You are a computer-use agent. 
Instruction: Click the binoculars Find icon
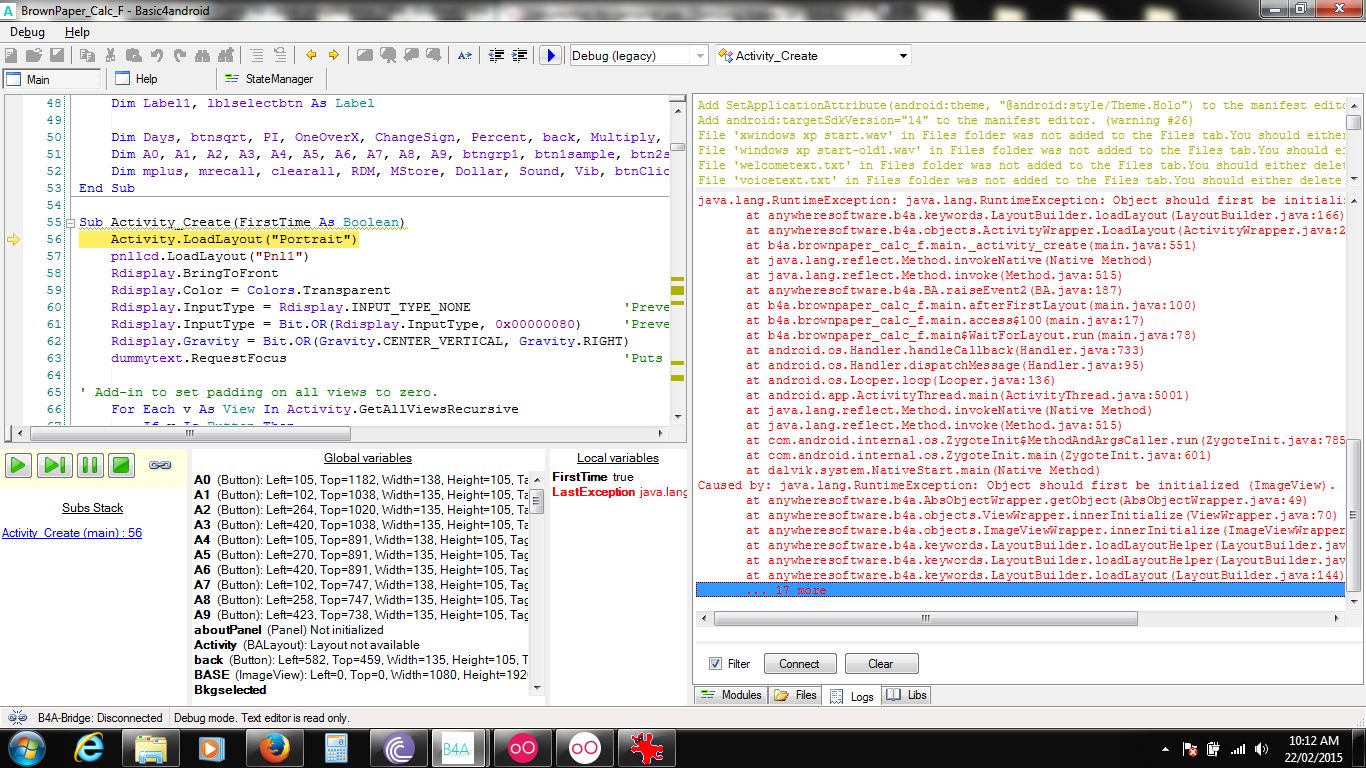point(204,56)
